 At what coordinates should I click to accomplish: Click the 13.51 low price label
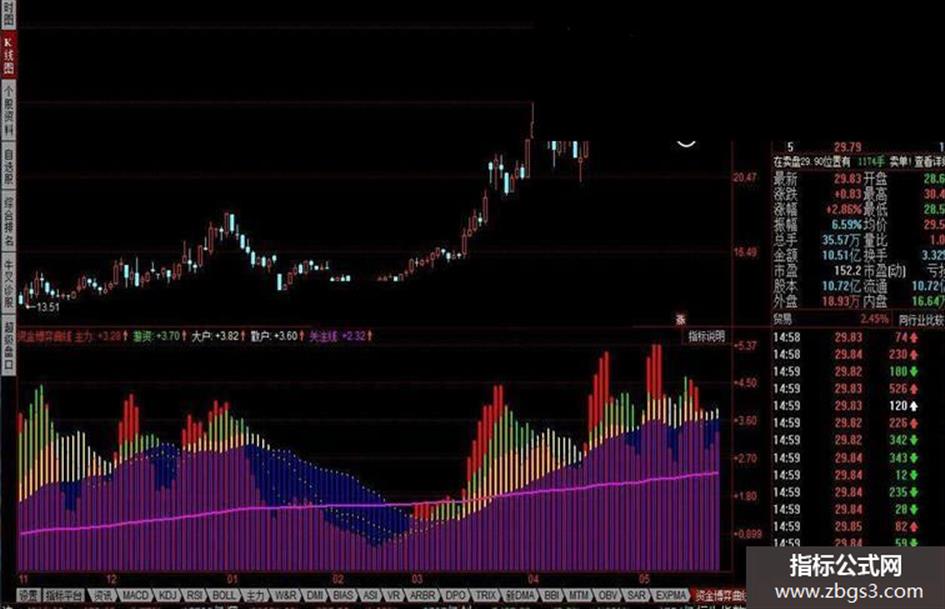48,307
